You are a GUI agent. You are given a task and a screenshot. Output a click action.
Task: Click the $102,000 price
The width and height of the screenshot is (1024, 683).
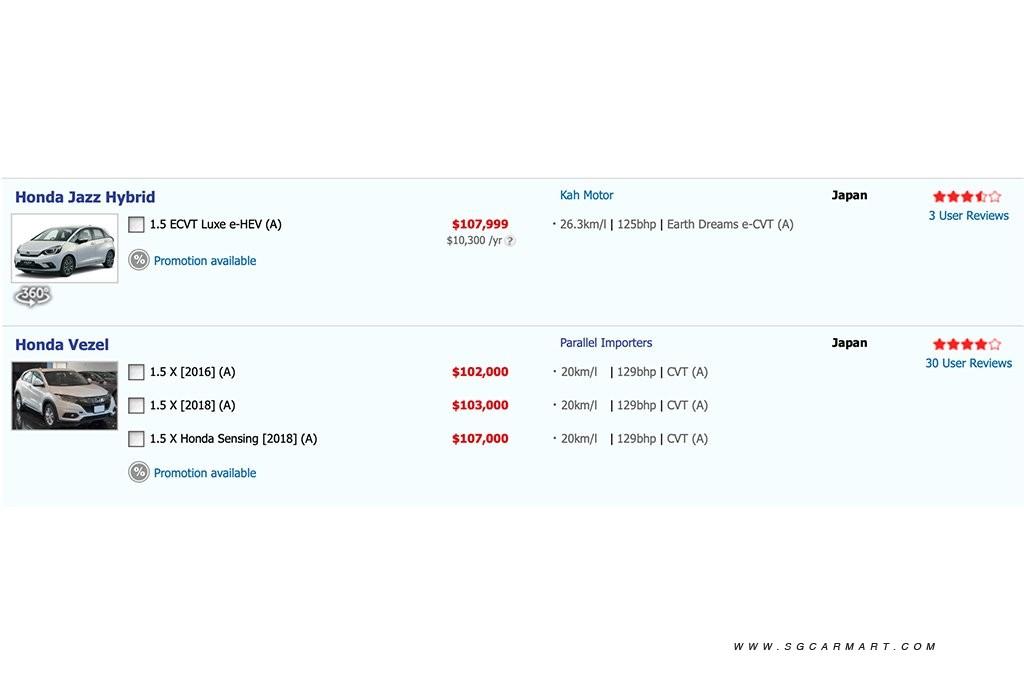[x=480, y=372]
